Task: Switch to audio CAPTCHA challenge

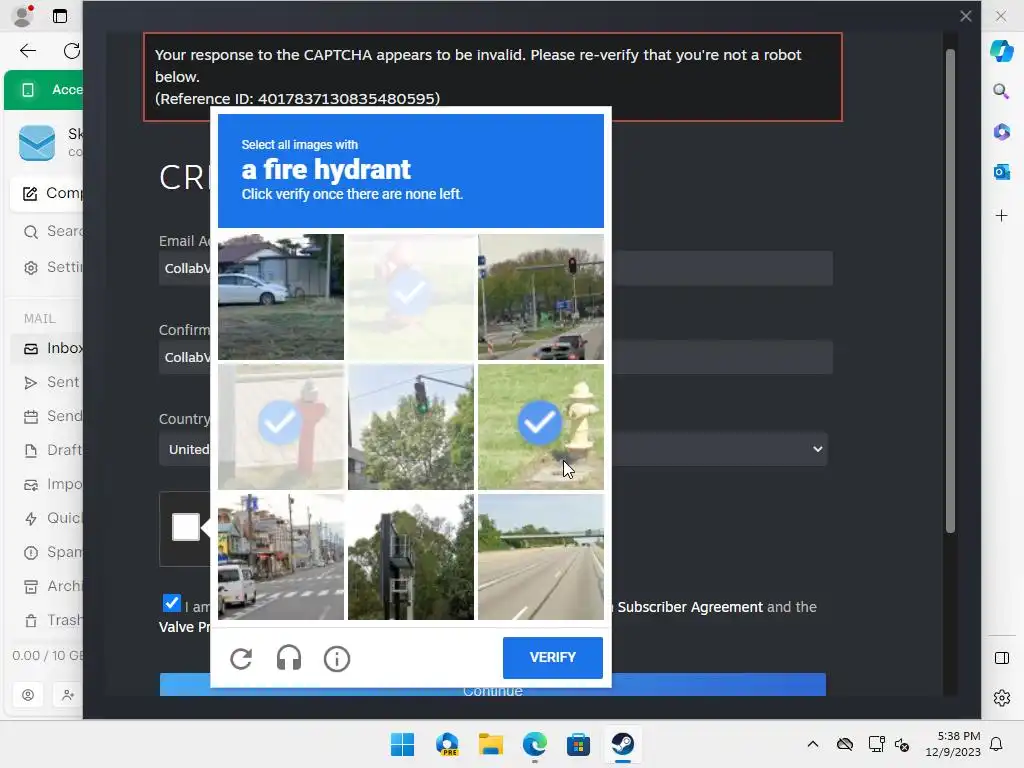Action: (x=289, y=658)
